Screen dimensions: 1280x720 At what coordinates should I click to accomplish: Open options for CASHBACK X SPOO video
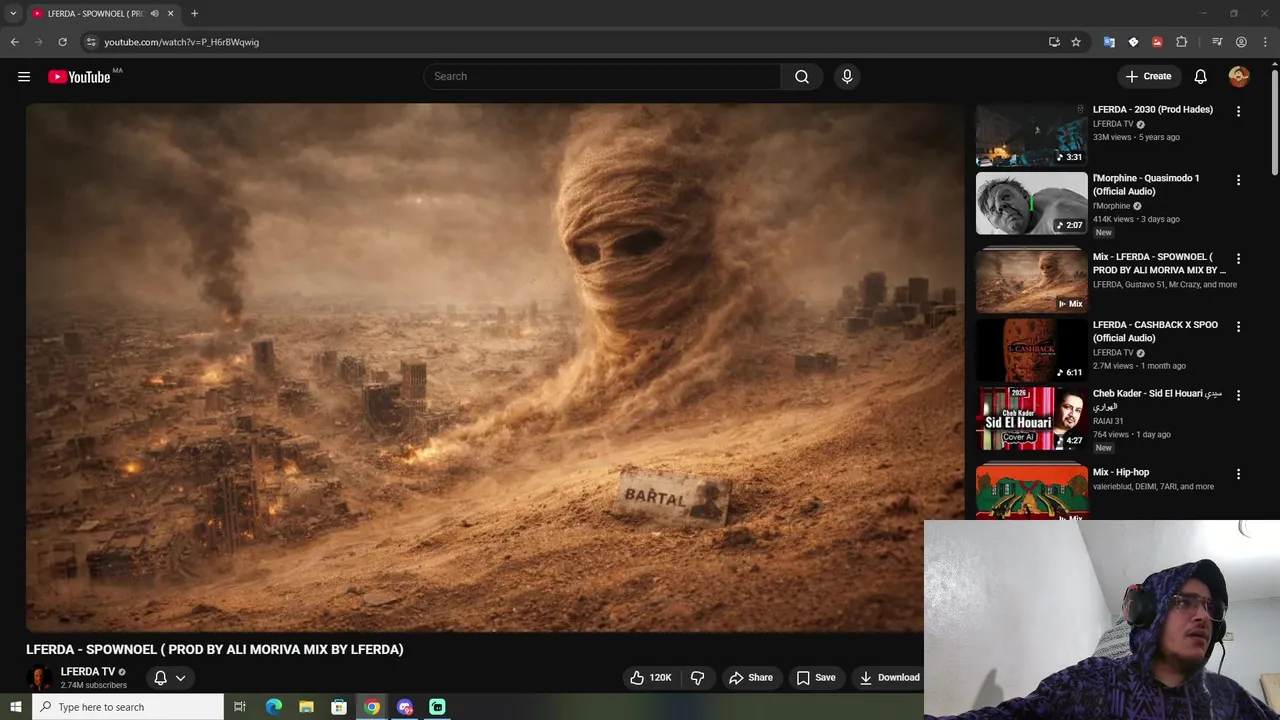(x=1238, y=327)
